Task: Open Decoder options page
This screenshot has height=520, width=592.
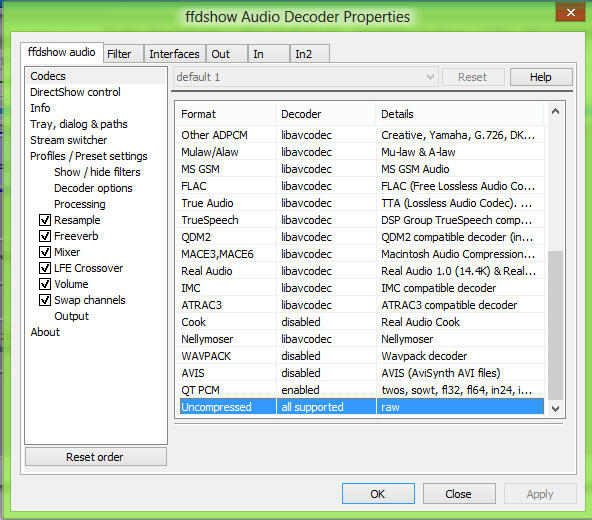Action: [93, 188]
